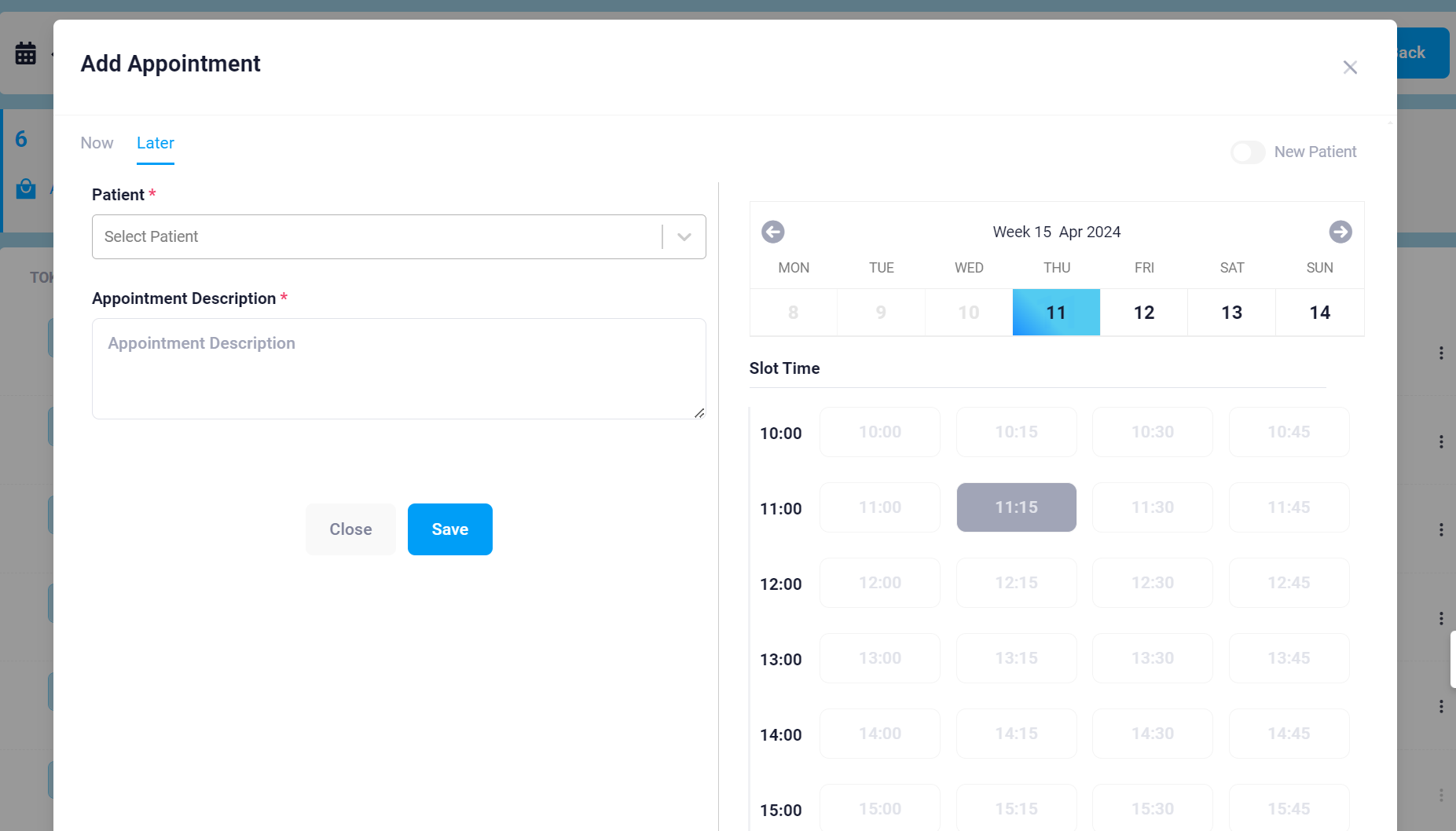Choose the 13:30 time slot
The width and height of the screenshot is (1456, 831).
coord(1153,658)
